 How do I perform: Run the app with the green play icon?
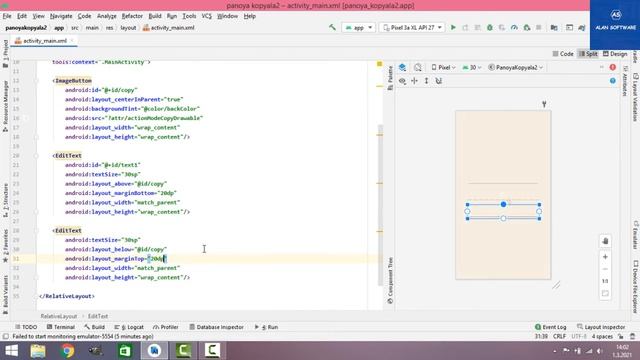(453, 27)
